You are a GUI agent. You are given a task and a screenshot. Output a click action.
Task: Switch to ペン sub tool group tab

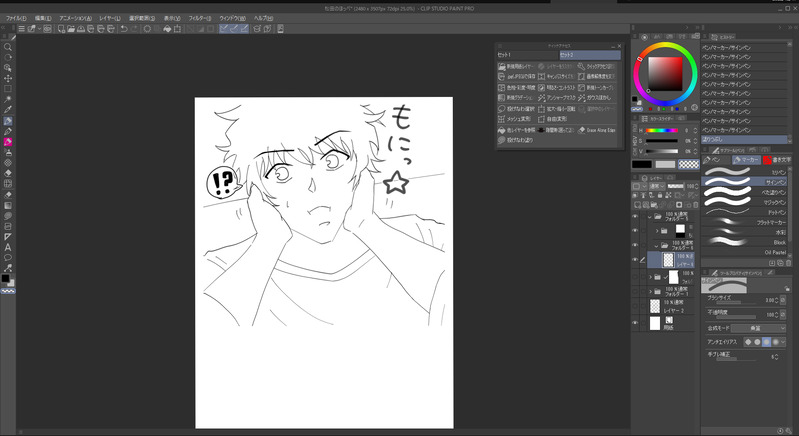pos(716,160)
